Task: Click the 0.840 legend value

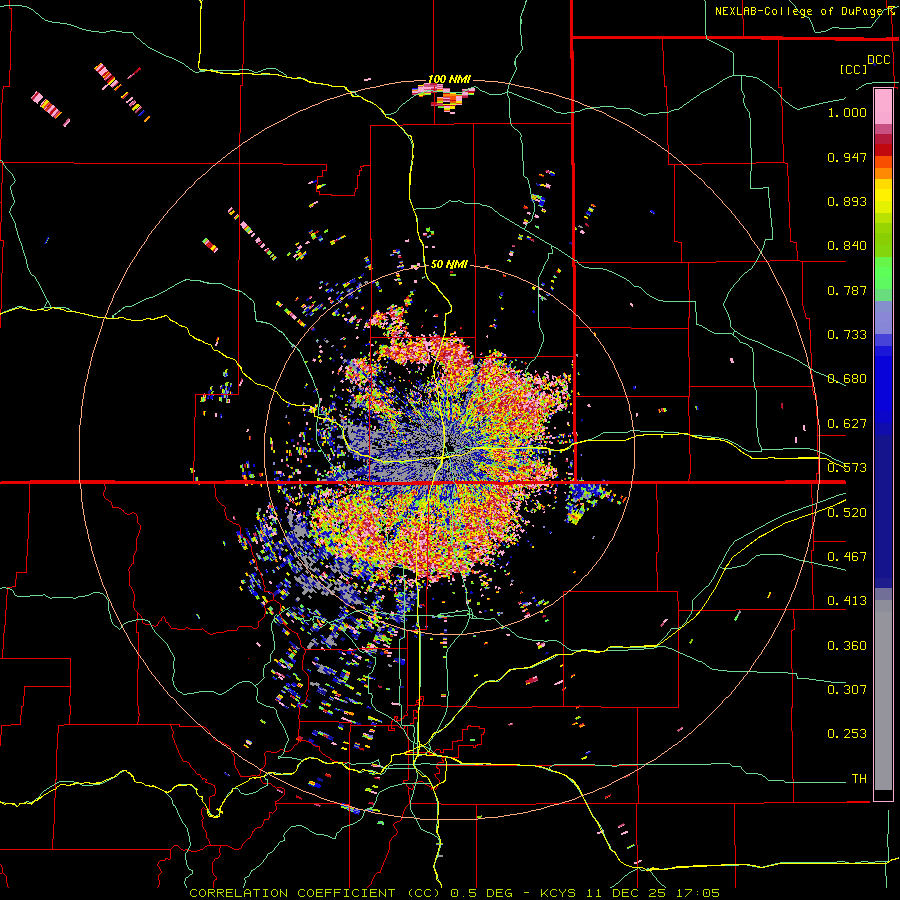Action: (847, 246)
